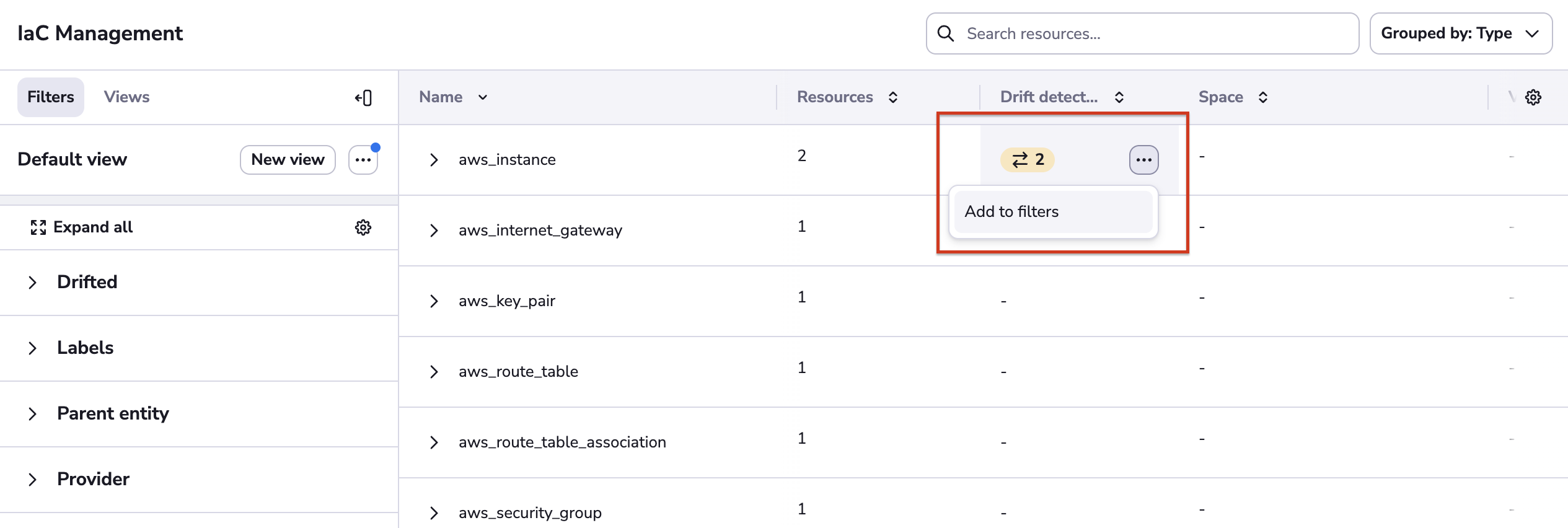This screenshot has width=1568, height=528.
Task: Switch to the Views tab
Action: [126, 97]
